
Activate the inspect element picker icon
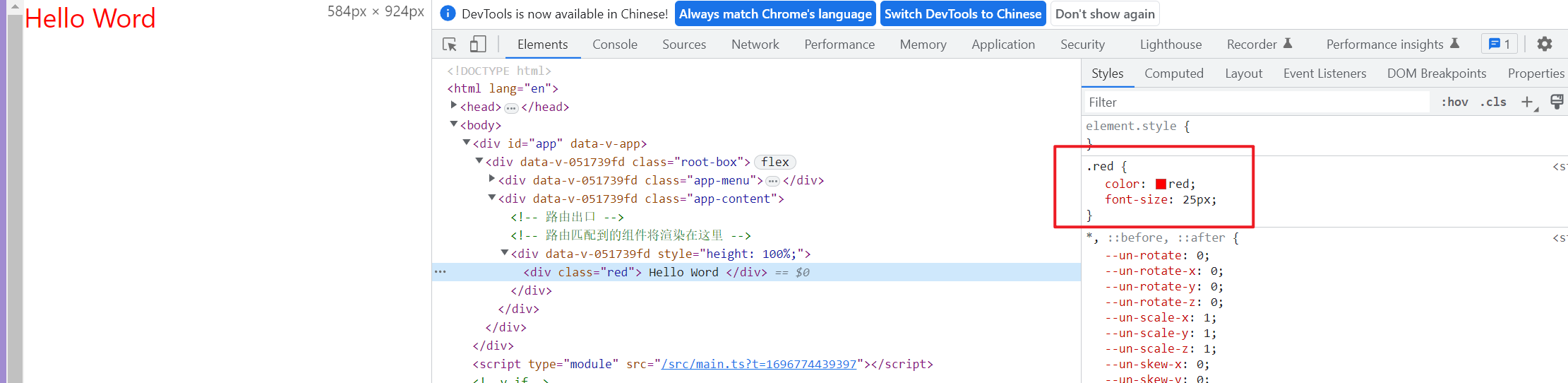click(450, 45)
